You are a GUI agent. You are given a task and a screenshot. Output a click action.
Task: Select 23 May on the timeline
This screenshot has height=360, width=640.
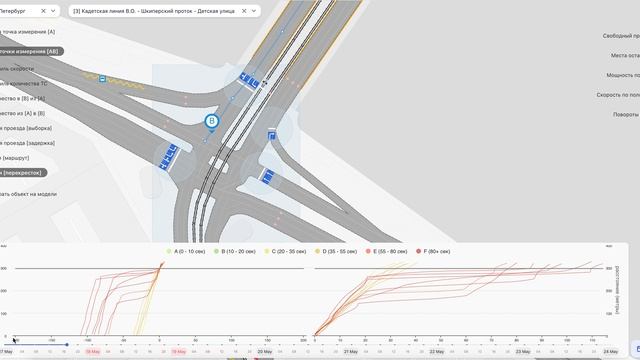[x=523, y=351]
